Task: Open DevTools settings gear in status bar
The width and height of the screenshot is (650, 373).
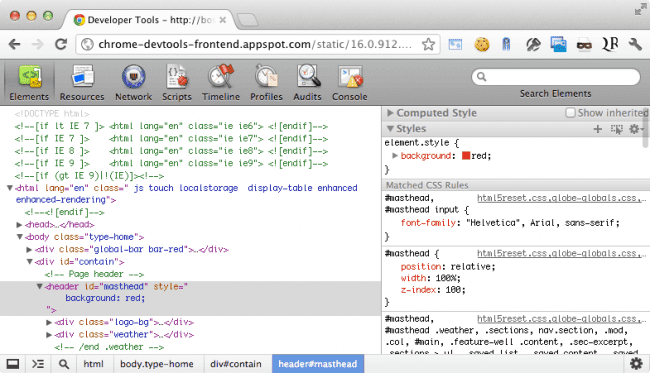Action: (636, 364)
